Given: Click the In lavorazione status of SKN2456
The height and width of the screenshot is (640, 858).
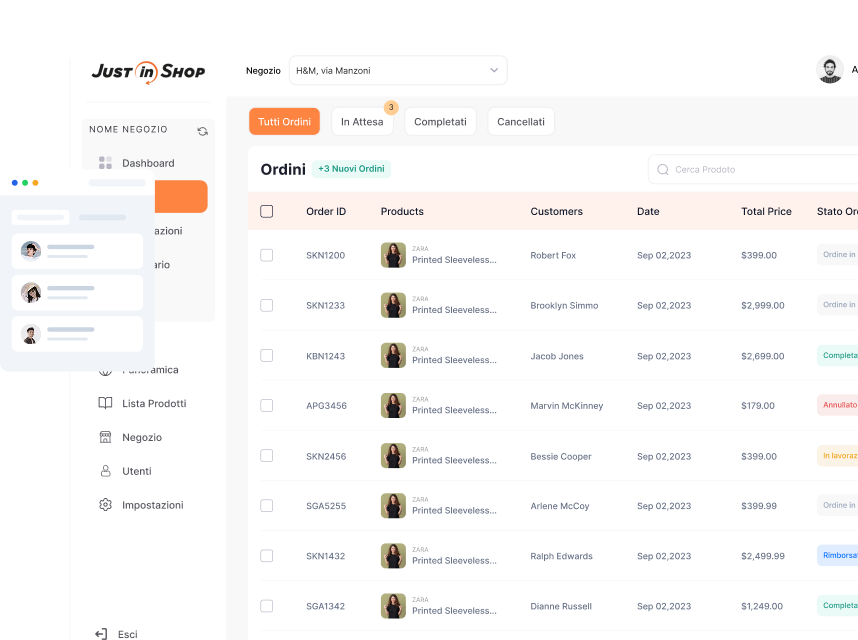Looking at the screenshot, I should (838, 455).
